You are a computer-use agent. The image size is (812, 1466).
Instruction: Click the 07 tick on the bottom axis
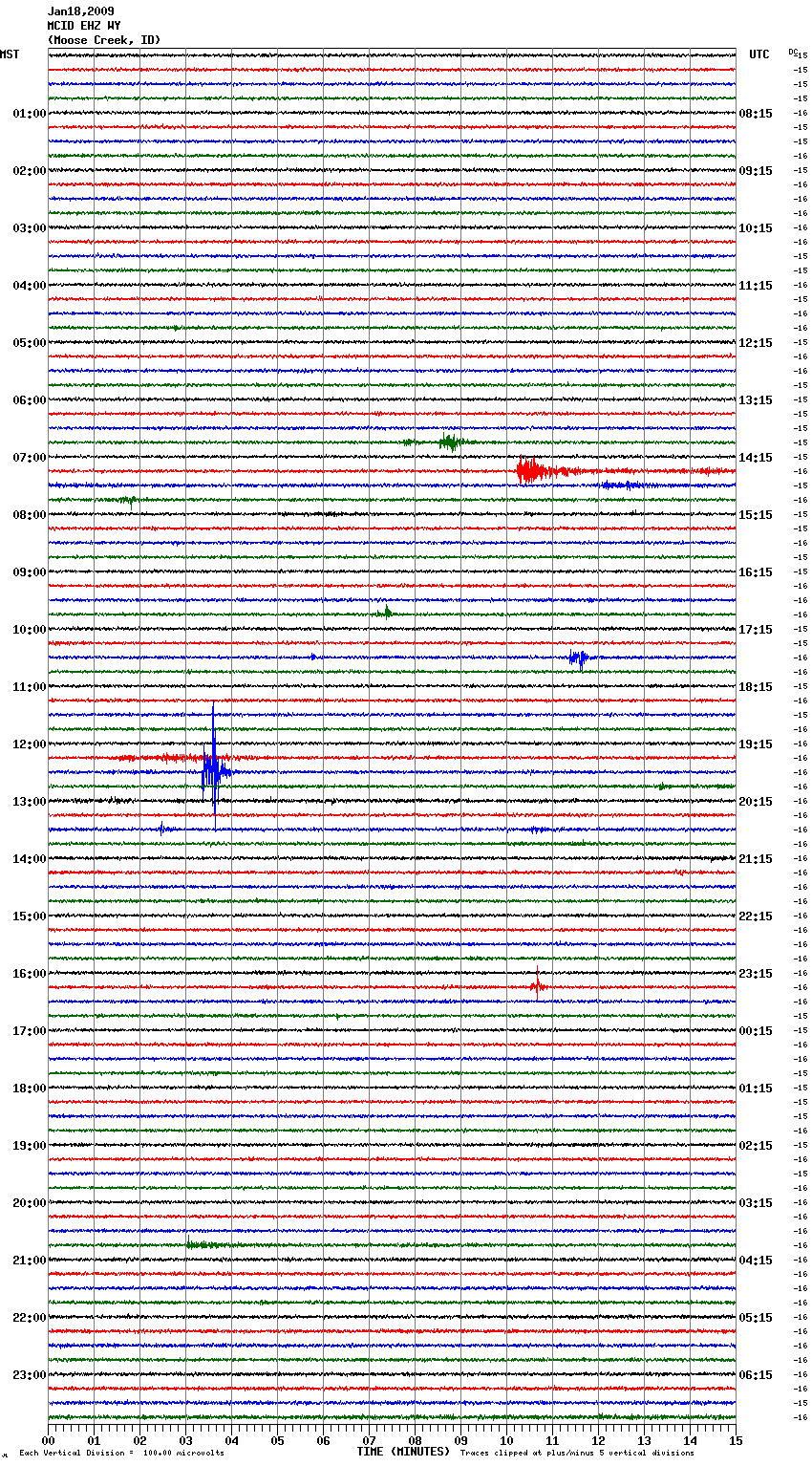coord(369,1440)
